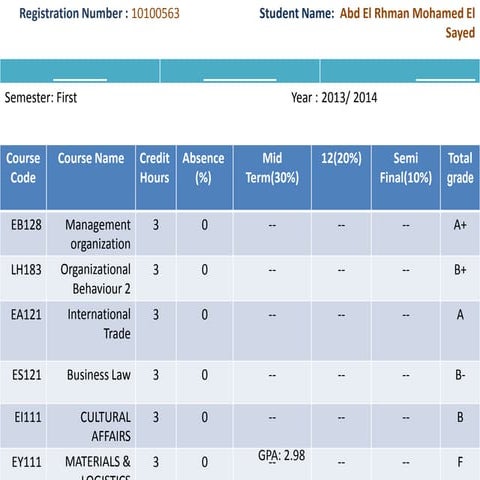Click the MATERIALS & course name
The height and width of the screenshot is (480, 480).
click(x=98, y=462)
